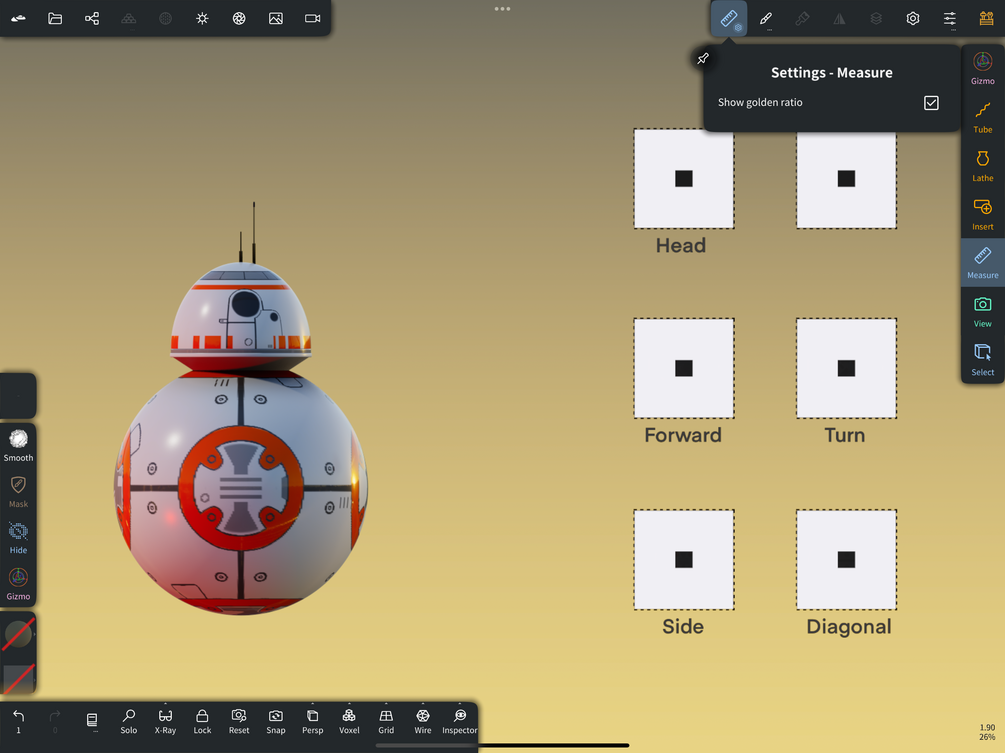Open the Topology menu
Image resolution: width=1005 pixels, height=753 pixels.
click(x=129, y=19)
